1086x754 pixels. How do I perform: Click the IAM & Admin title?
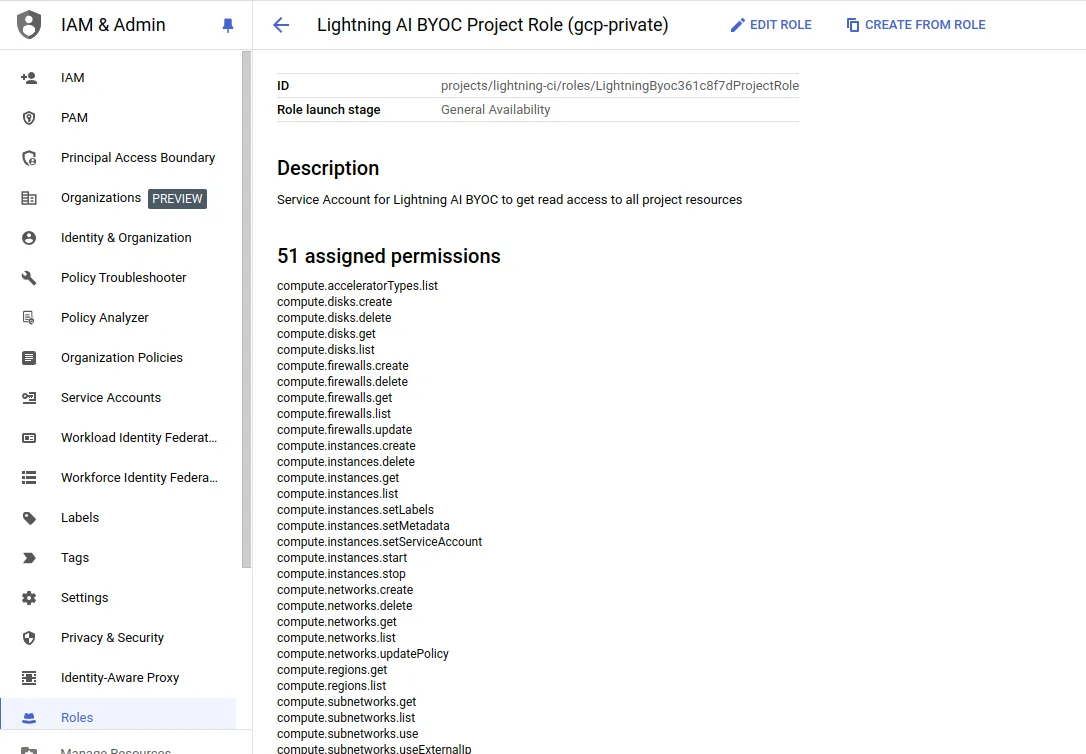tap(113, 25)
